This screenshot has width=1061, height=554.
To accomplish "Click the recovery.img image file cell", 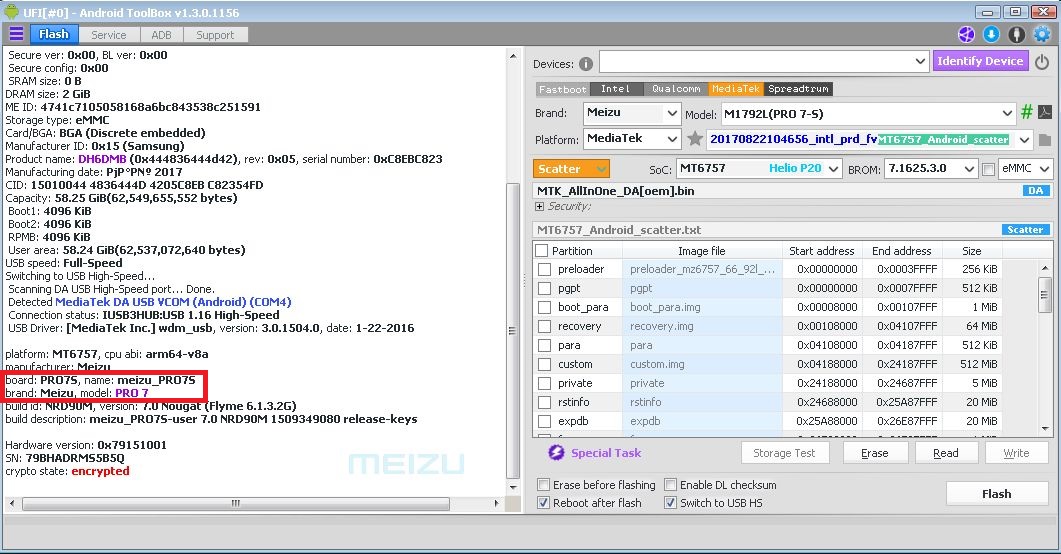I will point(702,326).
